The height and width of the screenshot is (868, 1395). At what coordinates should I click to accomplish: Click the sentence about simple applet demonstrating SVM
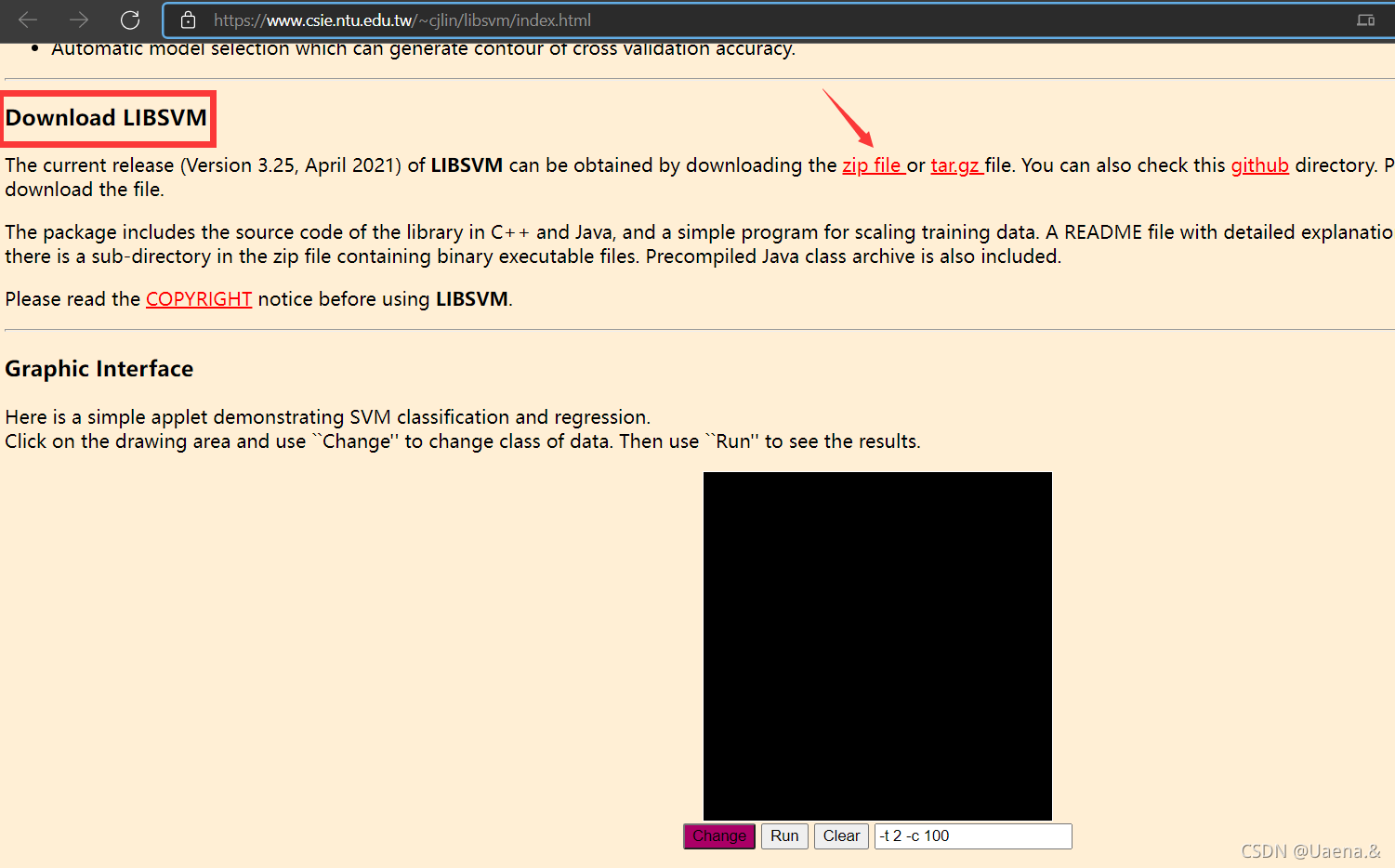pyautogui.click(x=328, y=417)
